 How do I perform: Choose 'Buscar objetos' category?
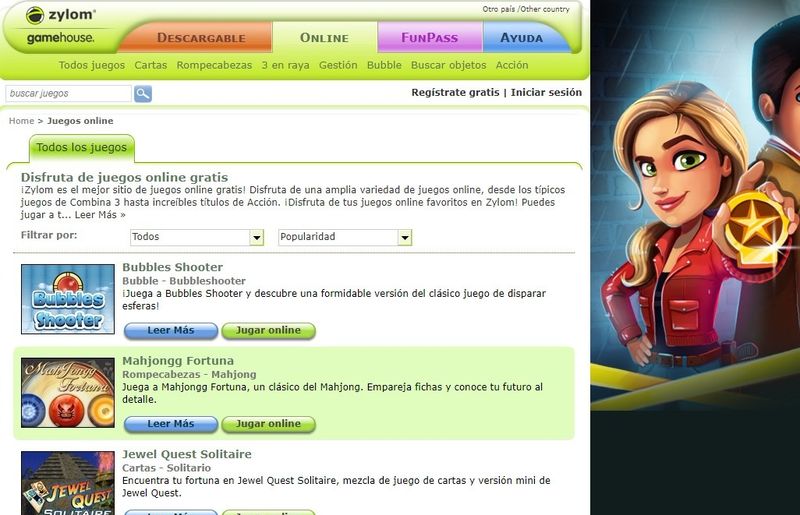(448, 65)
